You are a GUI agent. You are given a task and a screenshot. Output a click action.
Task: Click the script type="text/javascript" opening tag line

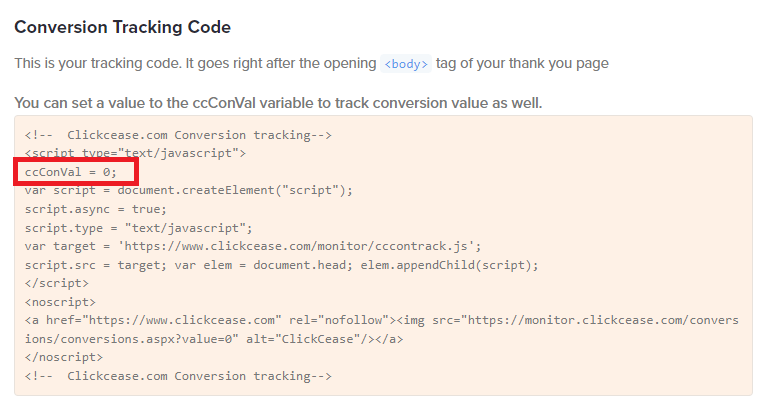pyautogui.click(x=135, y=154)
